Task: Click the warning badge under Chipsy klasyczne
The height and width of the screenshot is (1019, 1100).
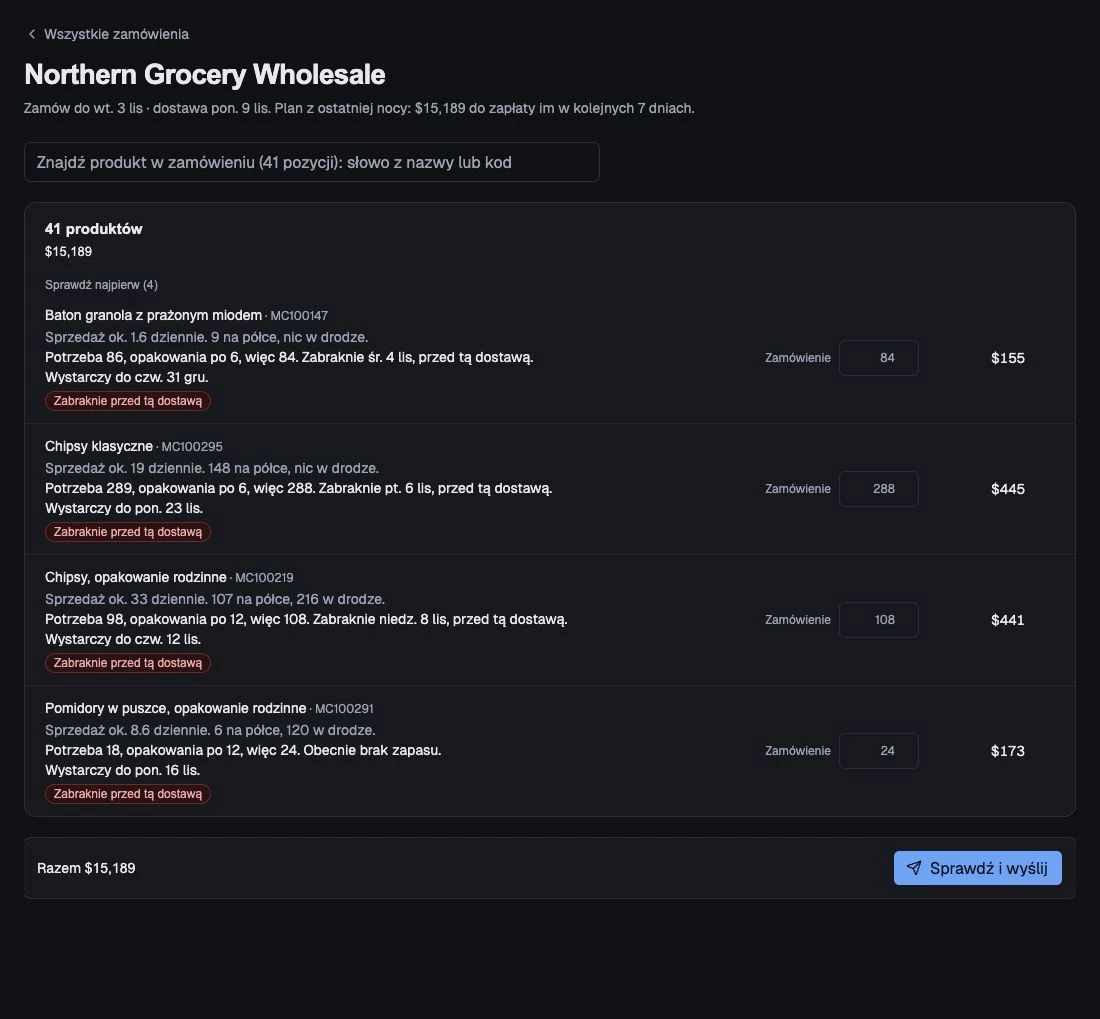Action: point(128,532)
